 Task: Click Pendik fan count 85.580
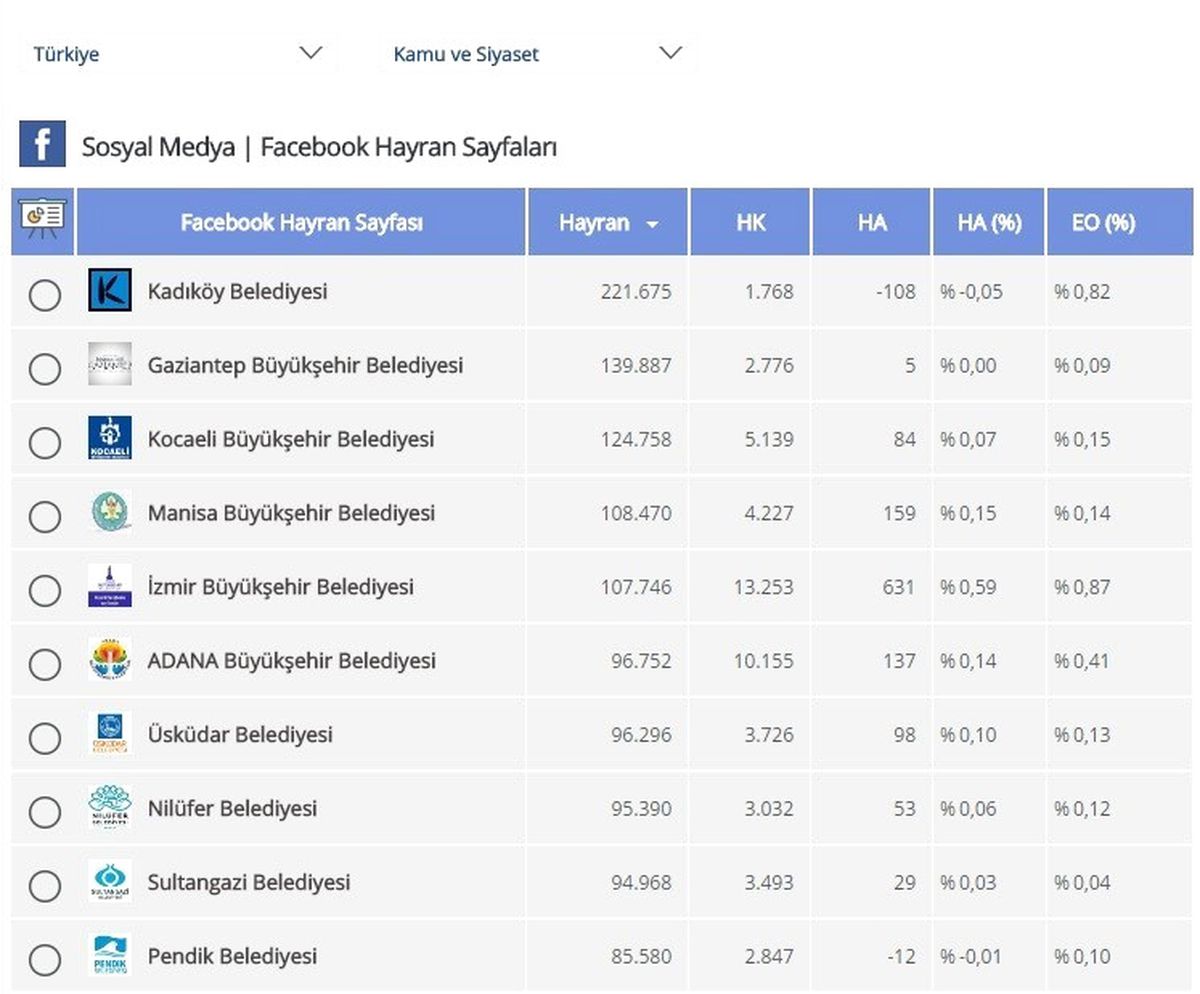(641, 956)
